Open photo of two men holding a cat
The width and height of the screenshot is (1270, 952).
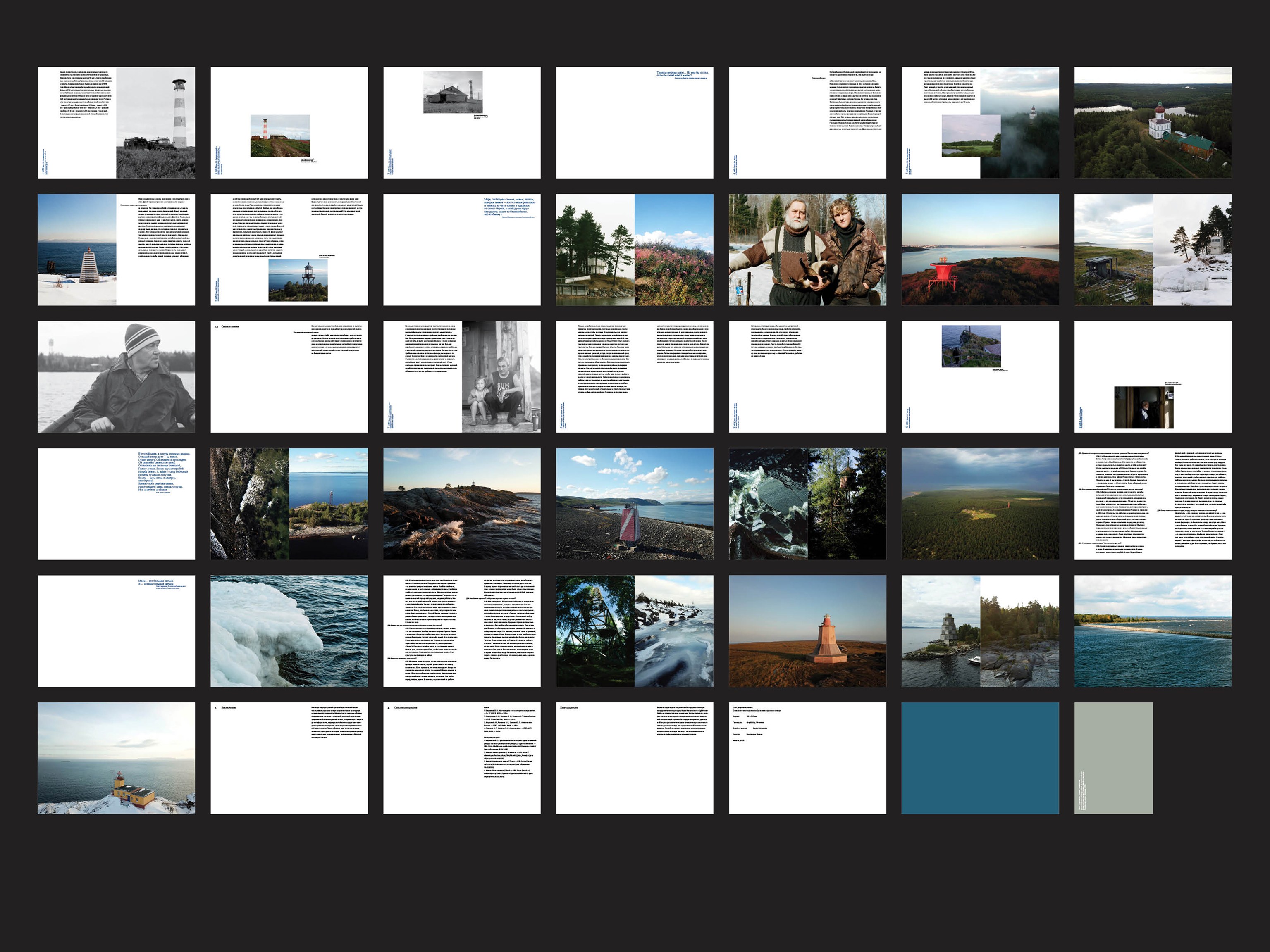pos(807,250)
